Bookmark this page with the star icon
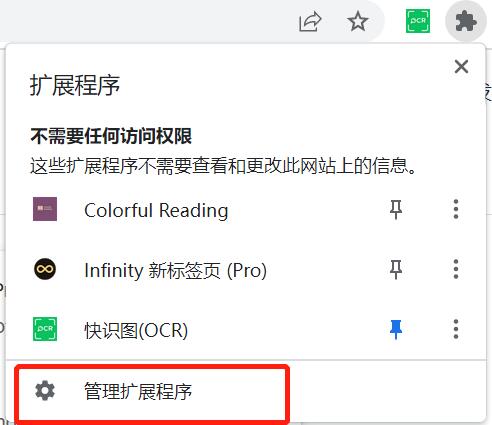Viewport: 492px width, 425px height. 358,21
